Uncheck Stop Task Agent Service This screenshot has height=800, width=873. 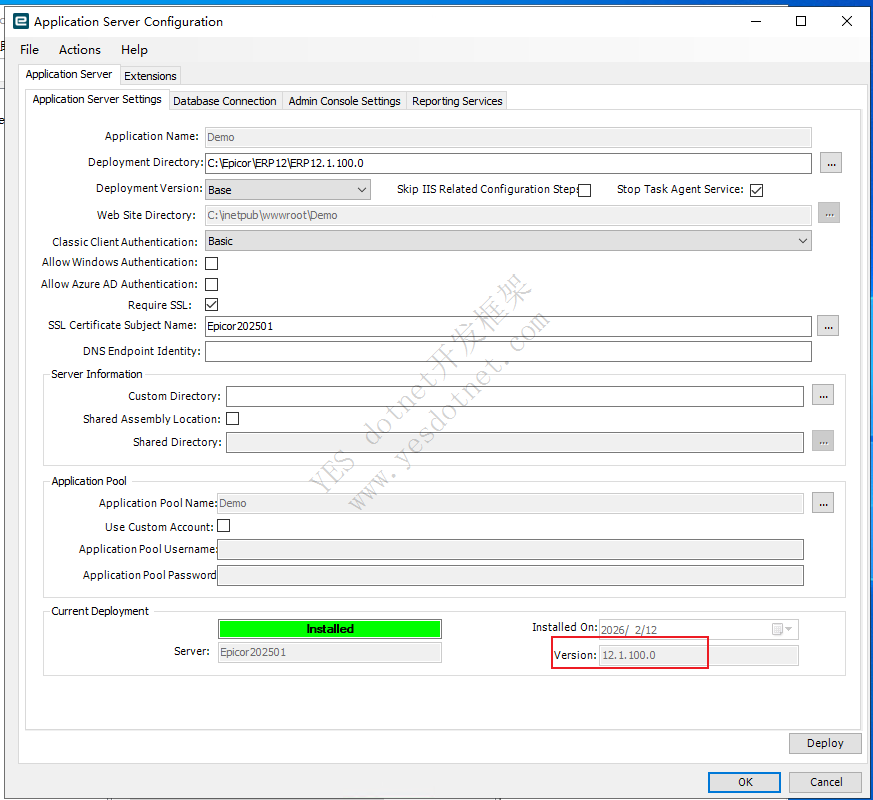tap(756, 190)
